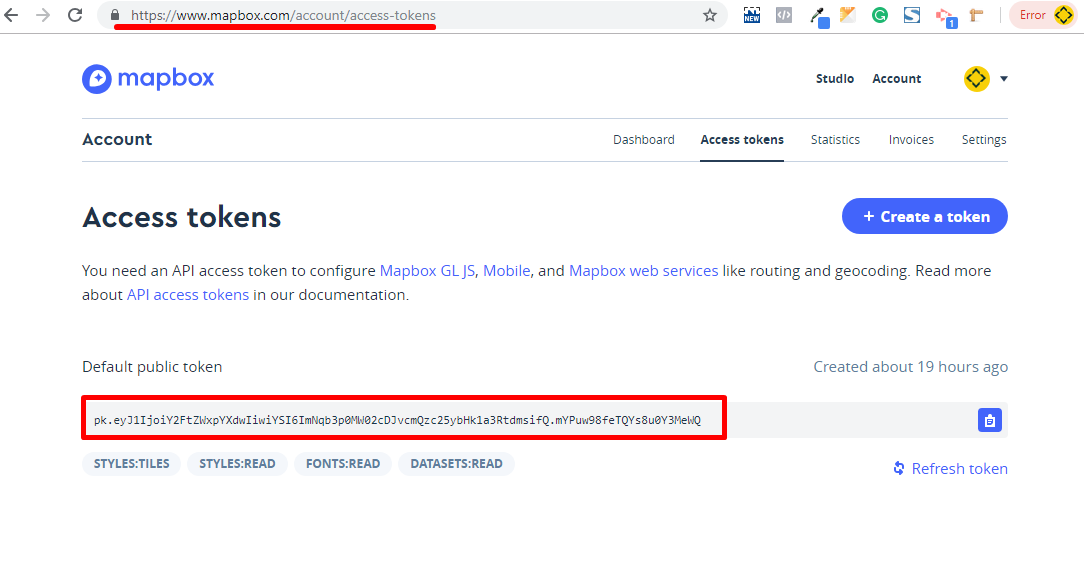
Task: Open the Invoices tab
Action: click(911, 140)
